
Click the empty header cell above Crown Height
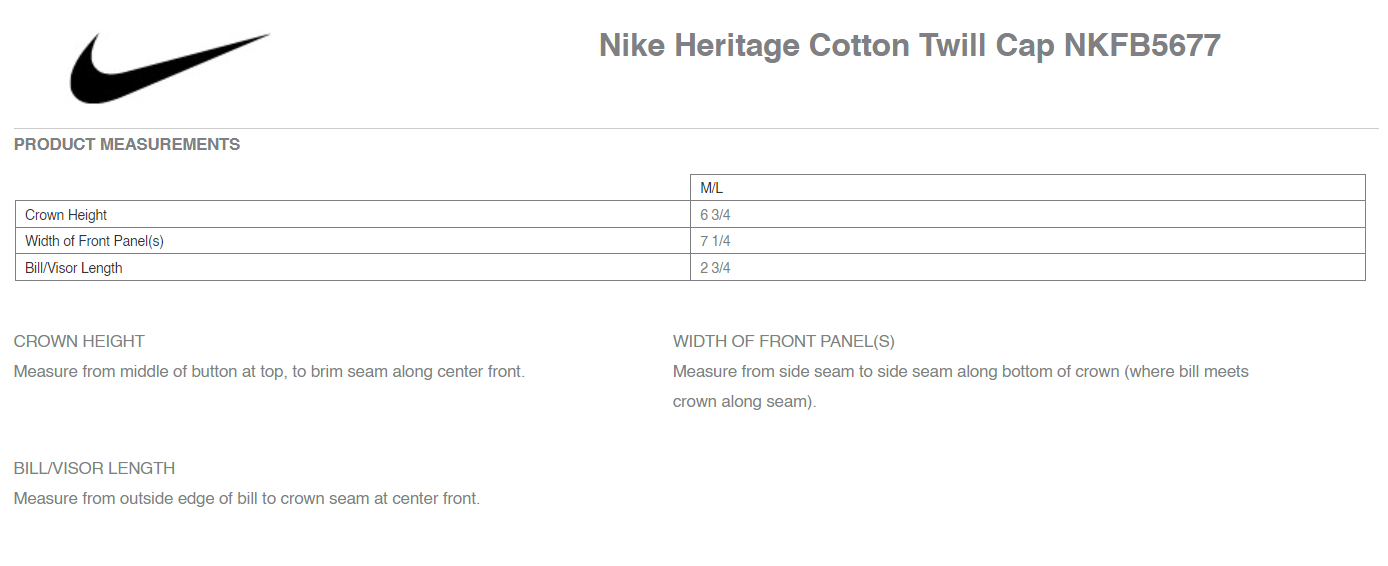pyautogui.click(x=353, y=188)
